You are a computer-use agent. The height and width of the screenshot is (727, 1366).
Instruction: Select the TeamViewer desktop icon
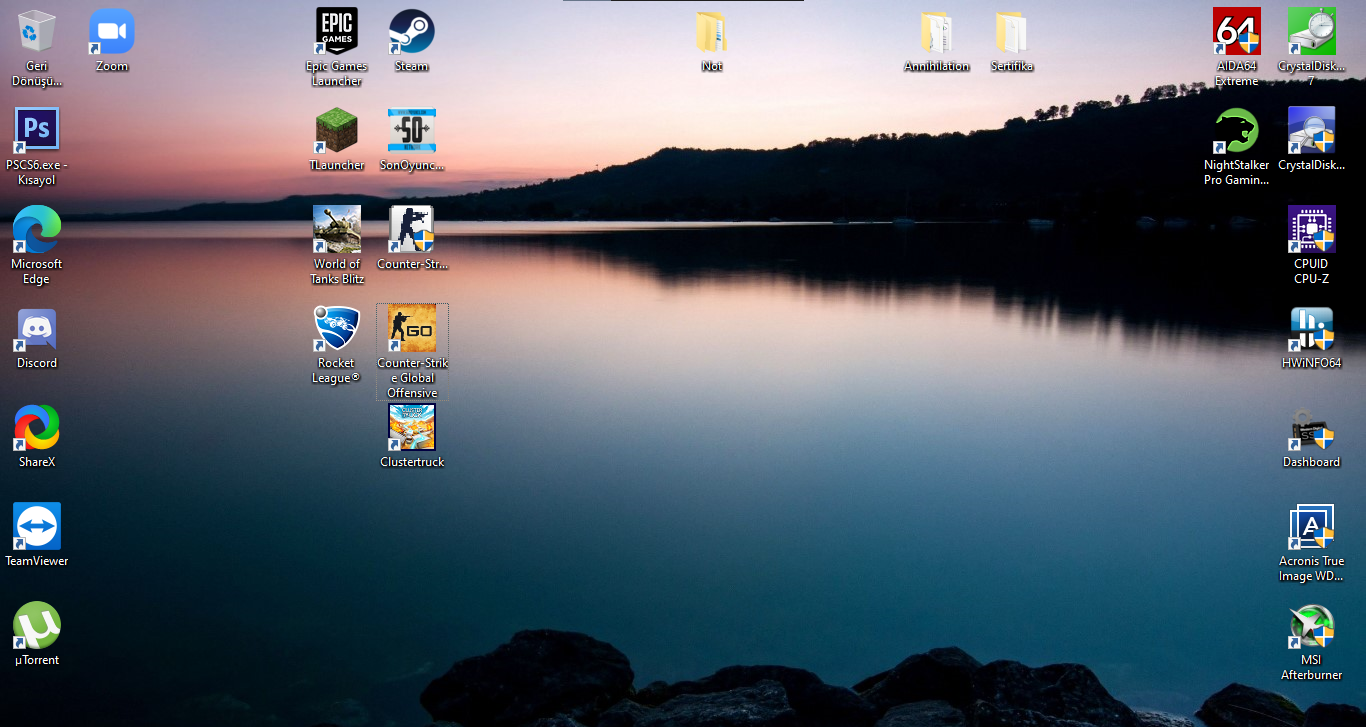[x=37, y=527]
